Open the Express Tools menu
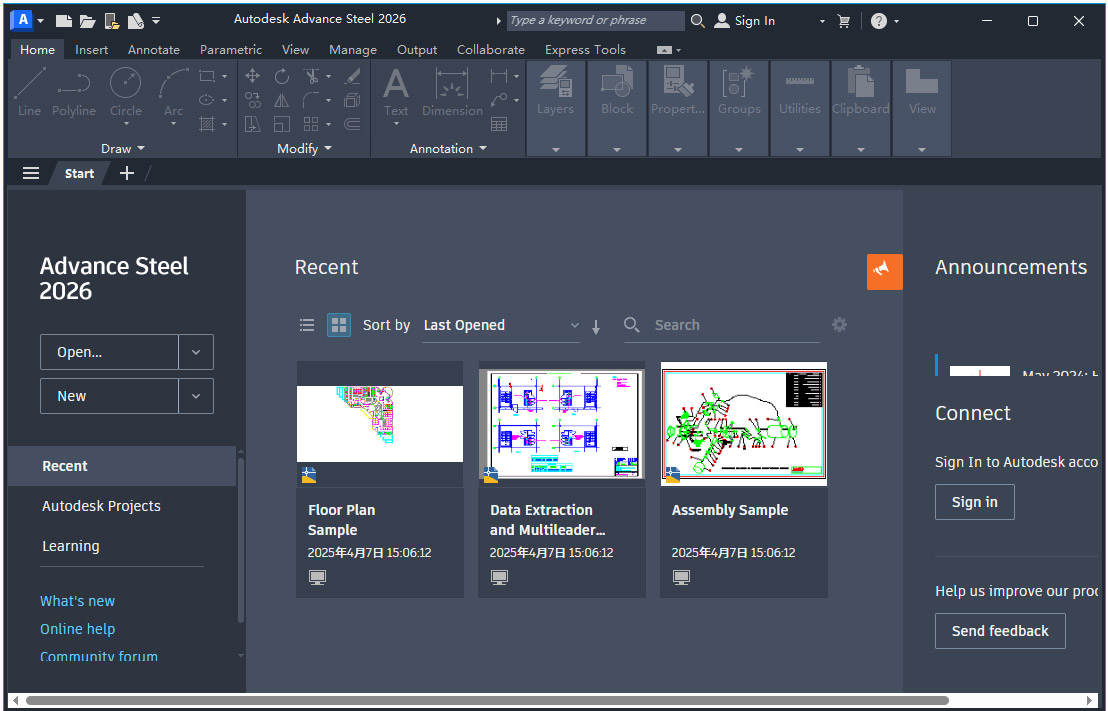Screen dimensions: 1108x711 [x=586, y=48]
